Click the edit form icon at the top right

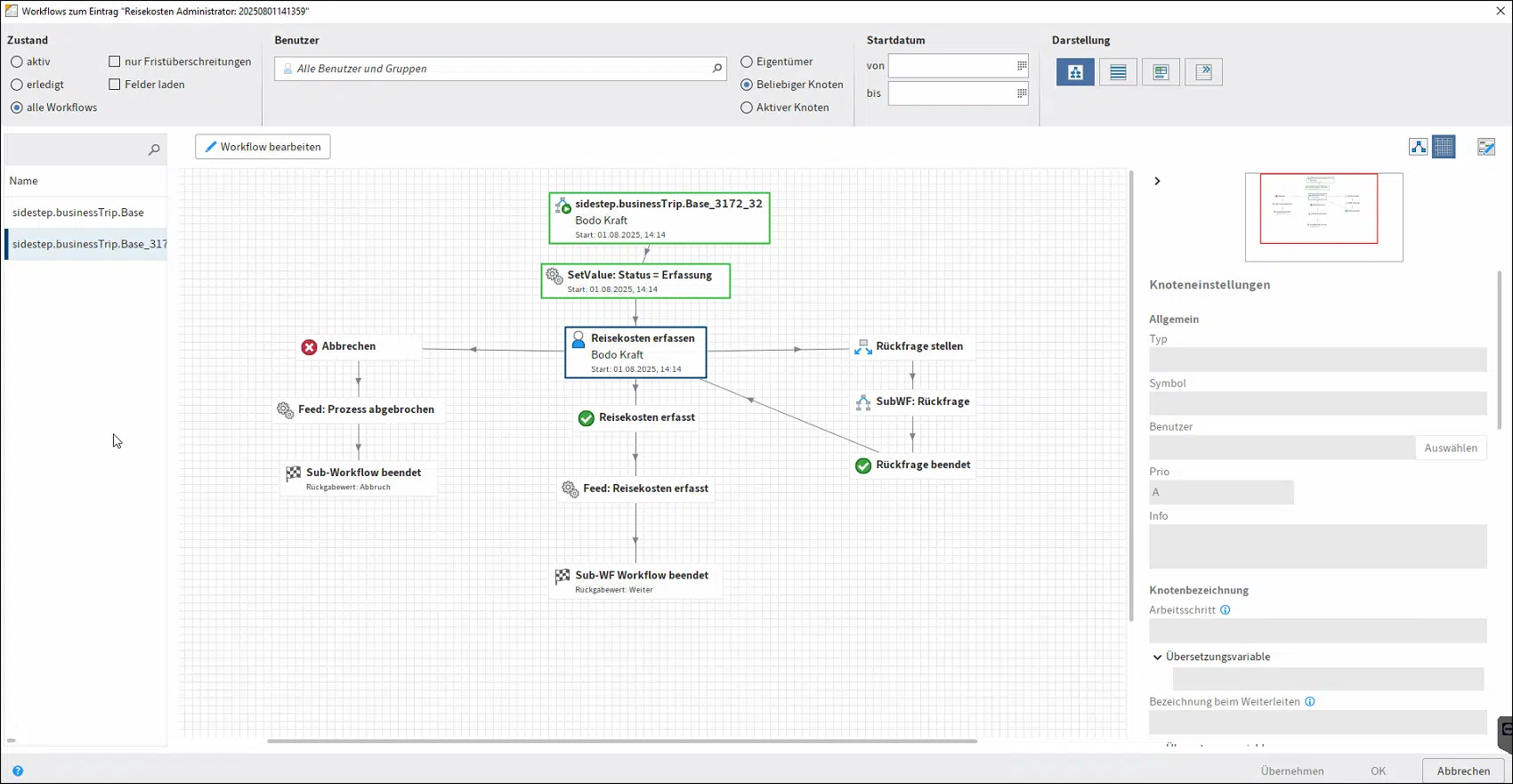(x=1486, y=147)
